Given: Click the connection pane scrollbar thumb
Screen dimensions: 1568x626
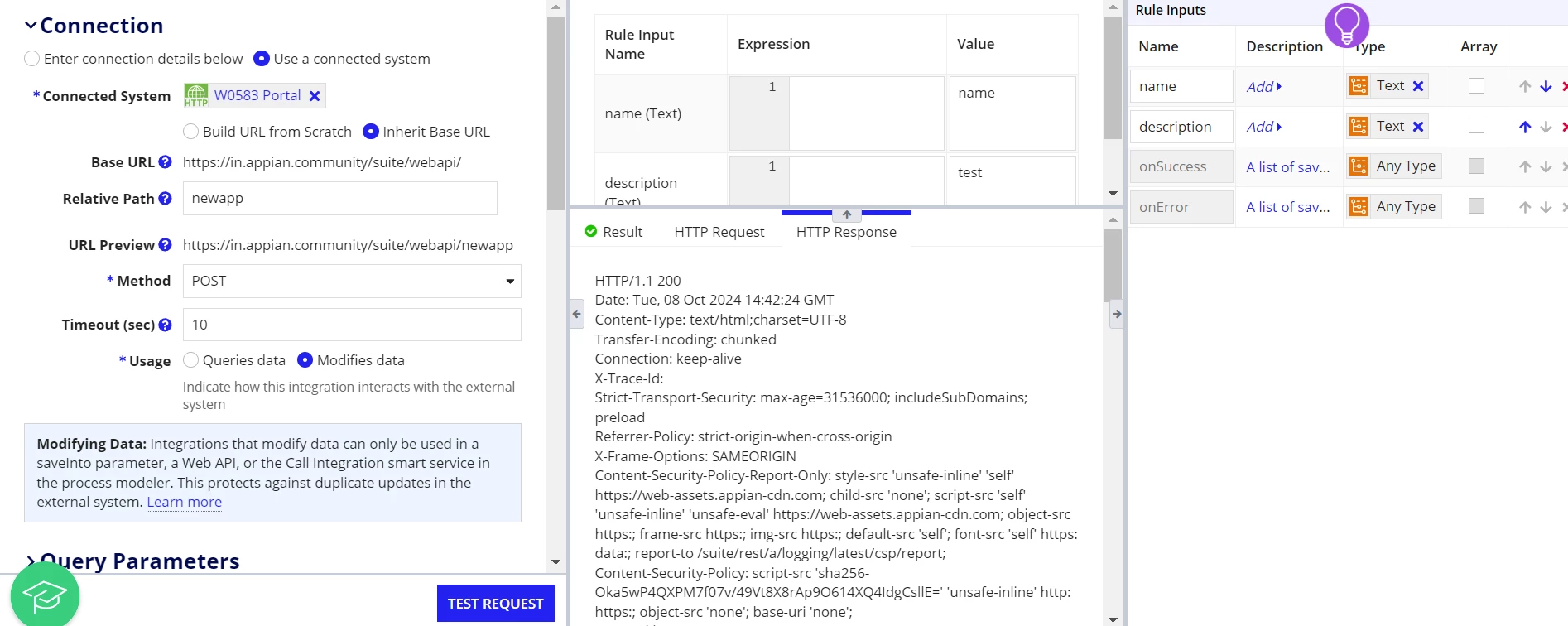Looking at the screenshot, I should 556,113.
